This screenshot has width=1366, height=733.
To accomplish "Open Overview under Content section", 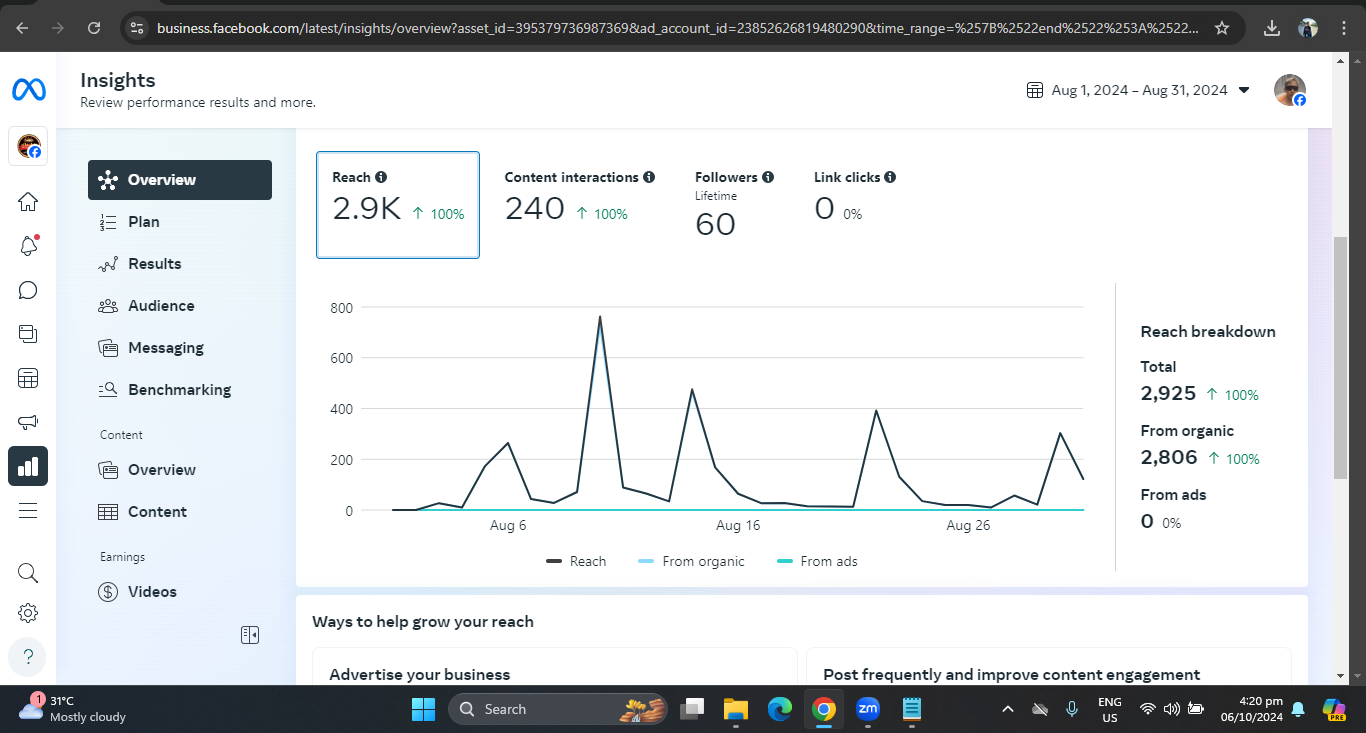I will 180,470.
